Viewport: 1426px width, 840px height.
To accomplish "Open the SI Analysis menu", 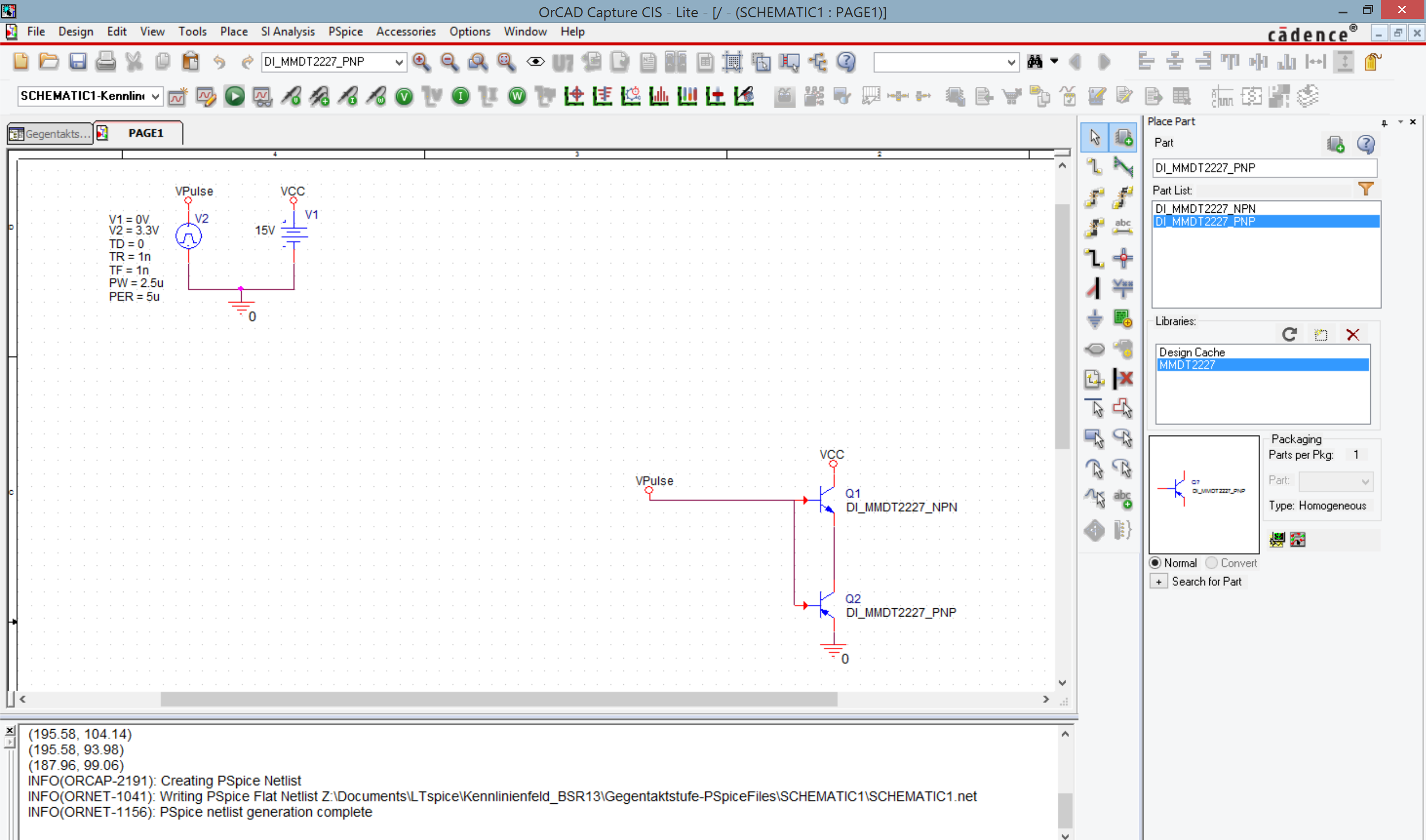I will (x=287, y=32).
